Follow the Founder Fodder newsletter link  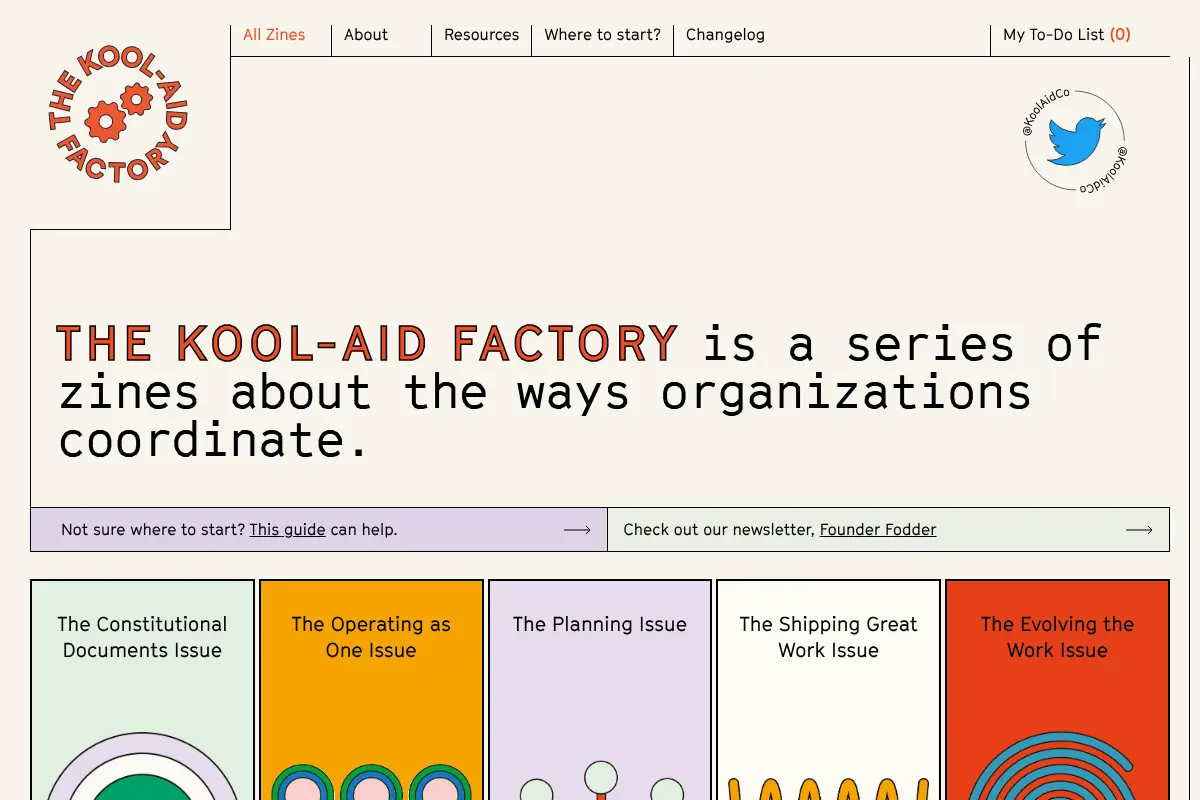(x=878, y=530)
